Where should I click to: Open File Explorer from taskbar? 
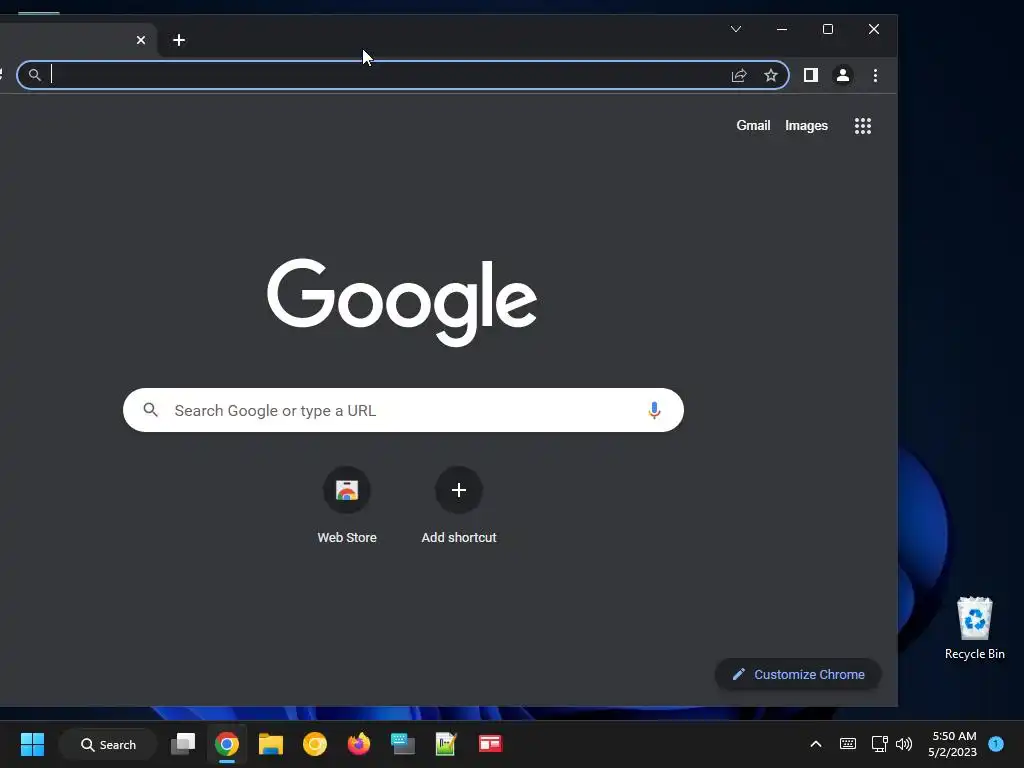(270, 744)
